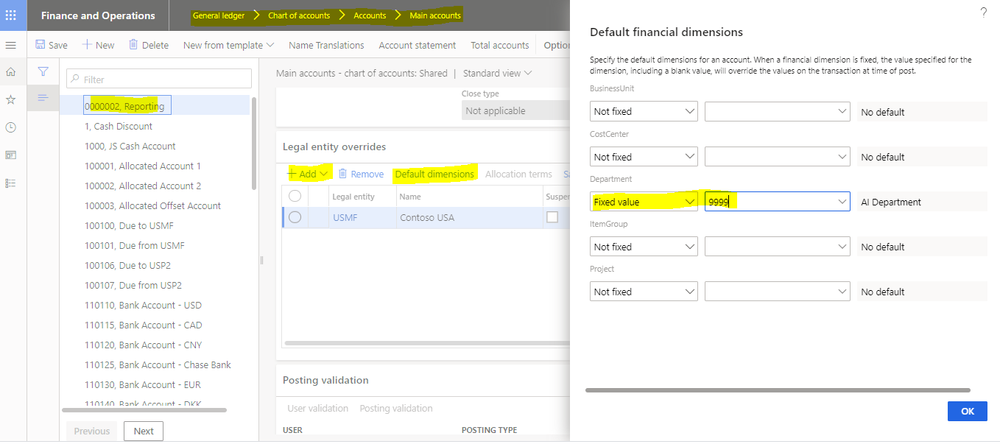Open the Account statement menu item
This screenshot has height=444, width=1000.
[420, 45]
